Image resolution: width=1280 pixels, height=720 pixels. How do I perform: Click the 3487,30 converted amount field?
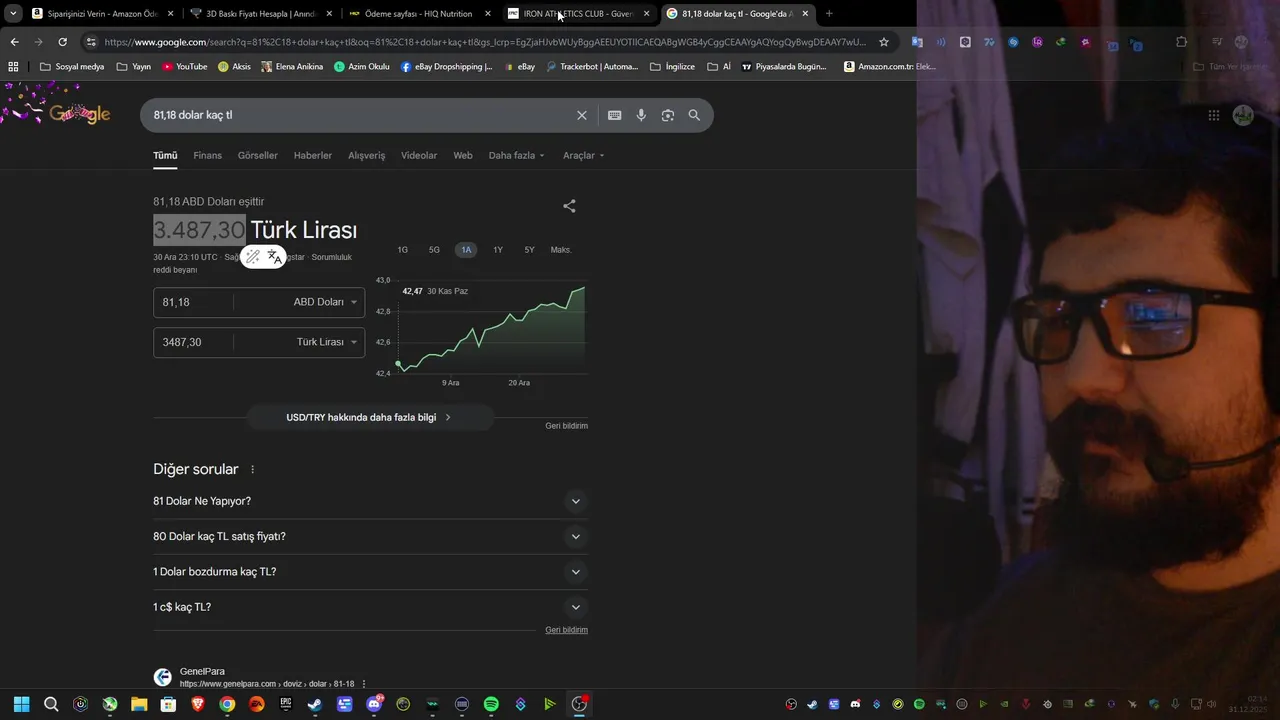tap(194, 342)
